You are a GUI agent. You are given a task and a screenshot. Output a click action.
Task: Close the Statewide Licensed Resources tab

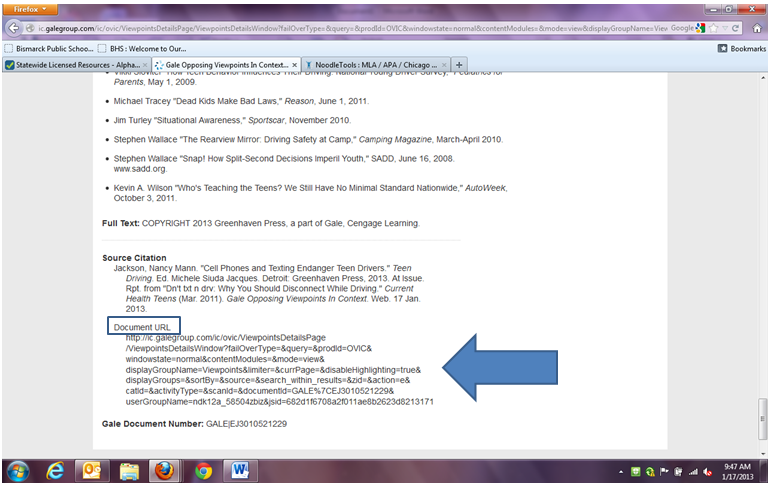pos(145,65)
